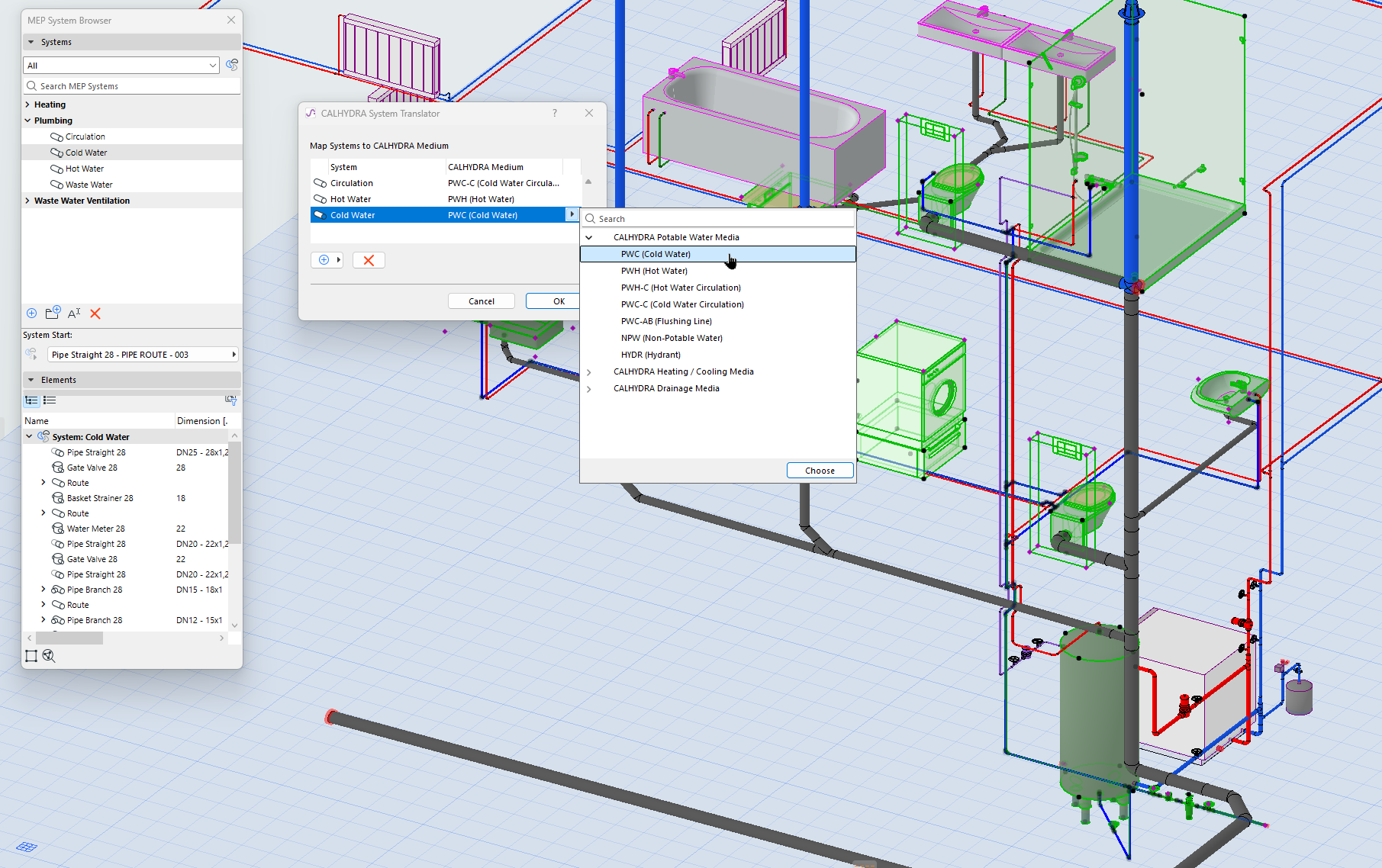This screenshot has width=1382, height=868.
Task: Select PWH (Hot Water) from media list
Action: (654, 271)
